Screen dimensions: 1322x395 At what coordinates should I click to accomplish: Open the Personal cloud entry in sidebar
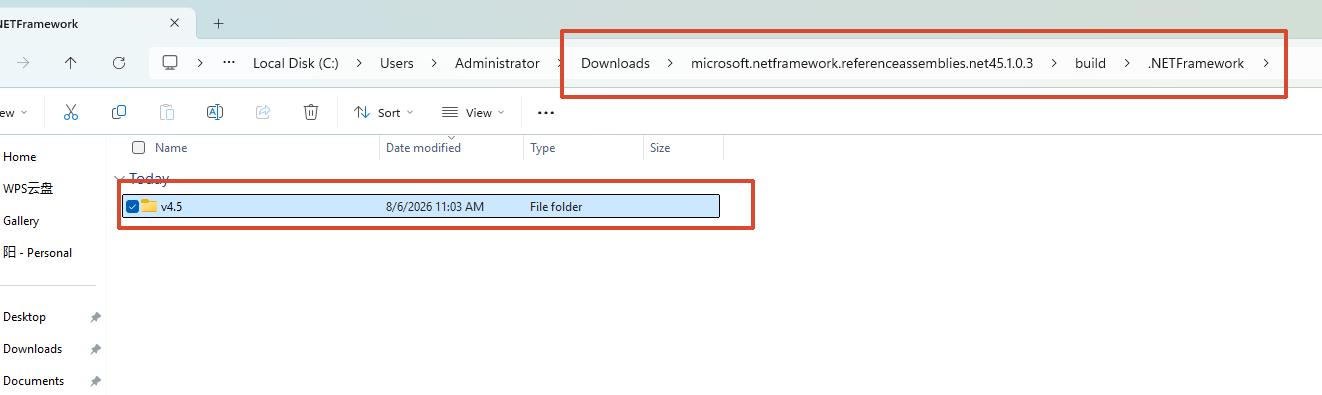37,253
